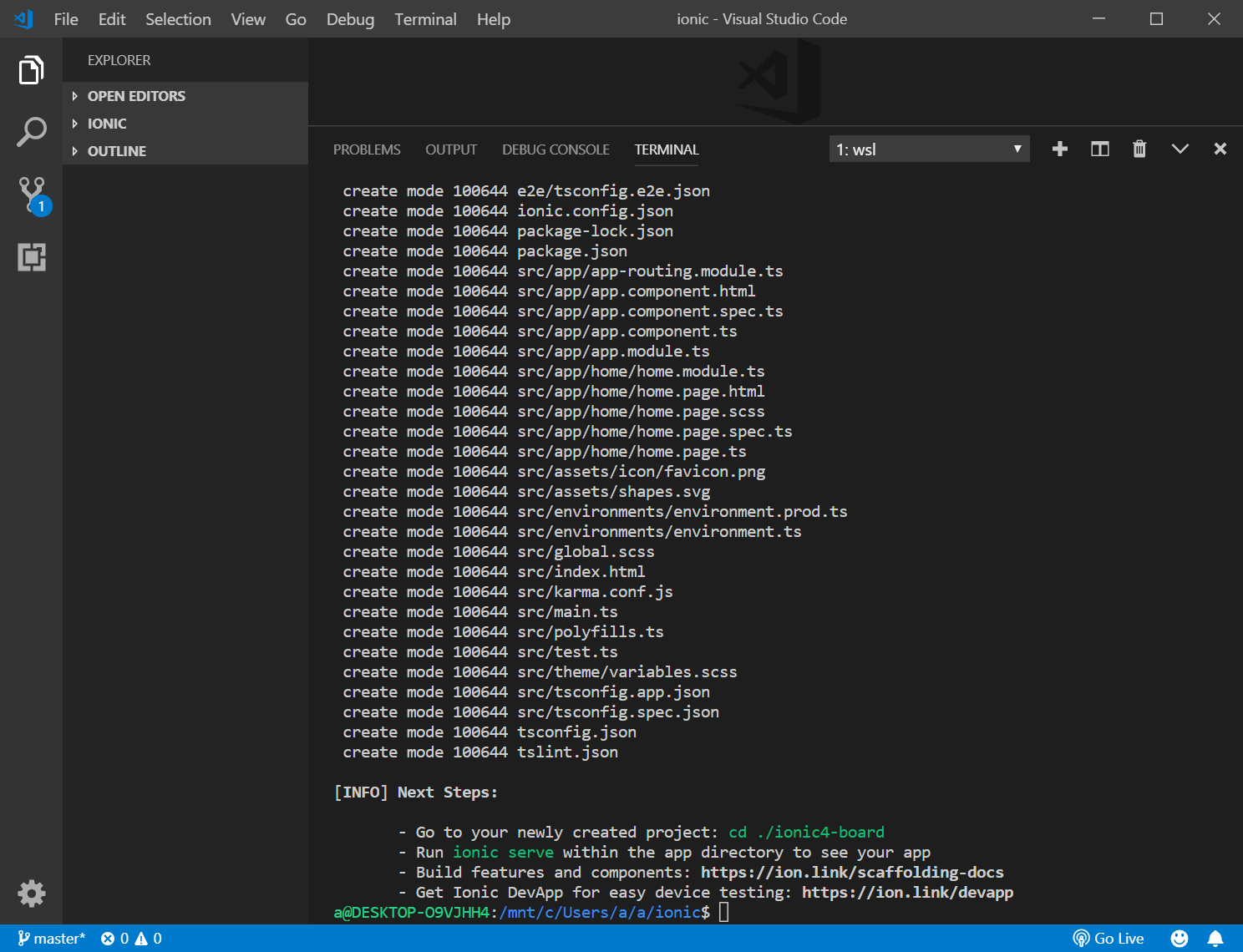
Task: Collapse the panel with chevron down
Action: (x=1180, y=149)
